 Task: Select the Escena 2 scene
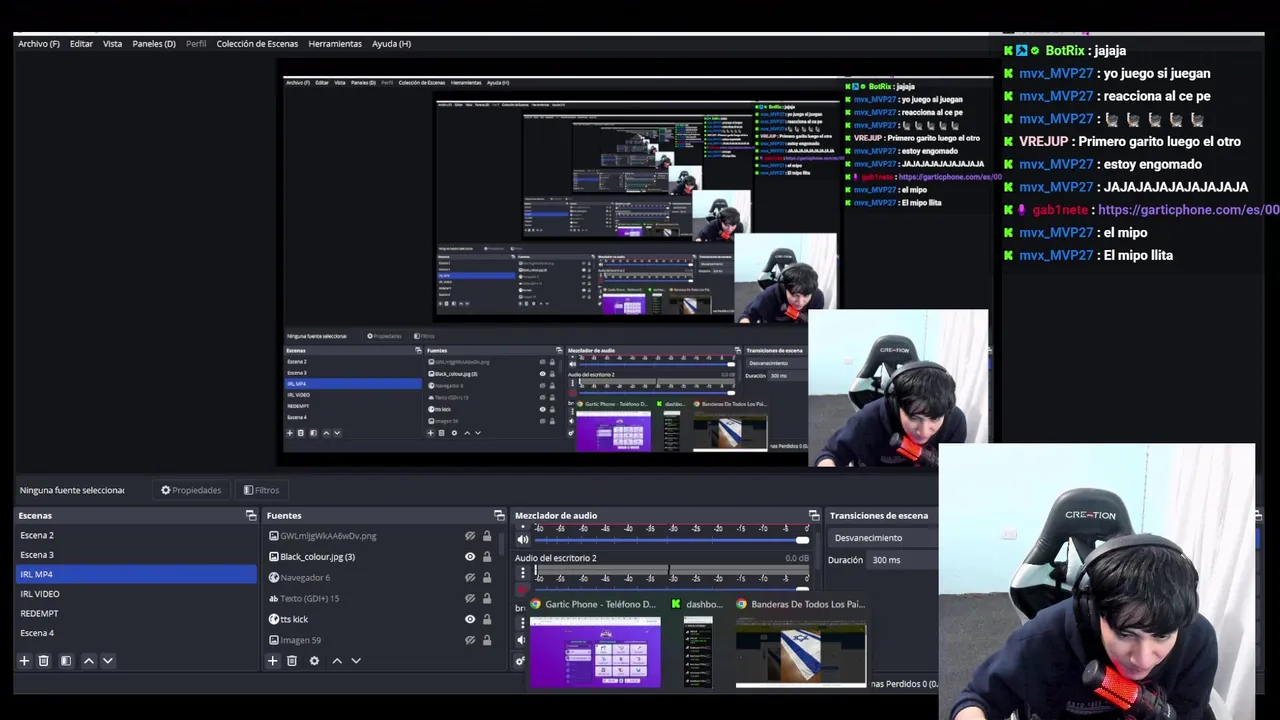pyautogui.click(x=136, y=535)
